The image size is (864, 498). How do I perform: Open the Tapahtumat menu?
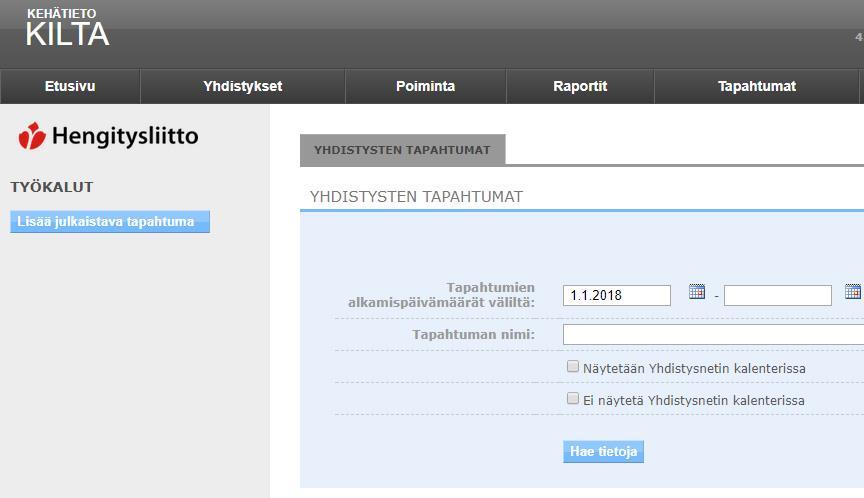point(757,86)
